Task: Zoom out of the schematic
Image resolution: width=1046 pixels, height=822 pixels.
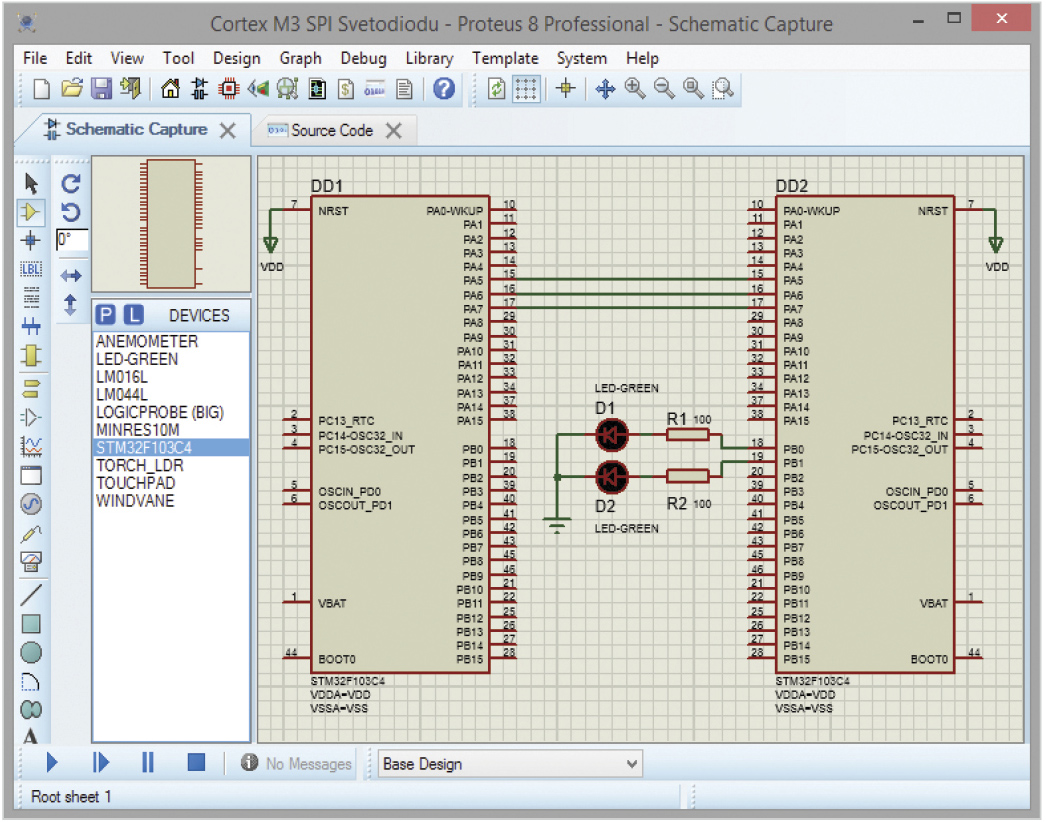Action: pyautogui.click(x=664, y=88)
